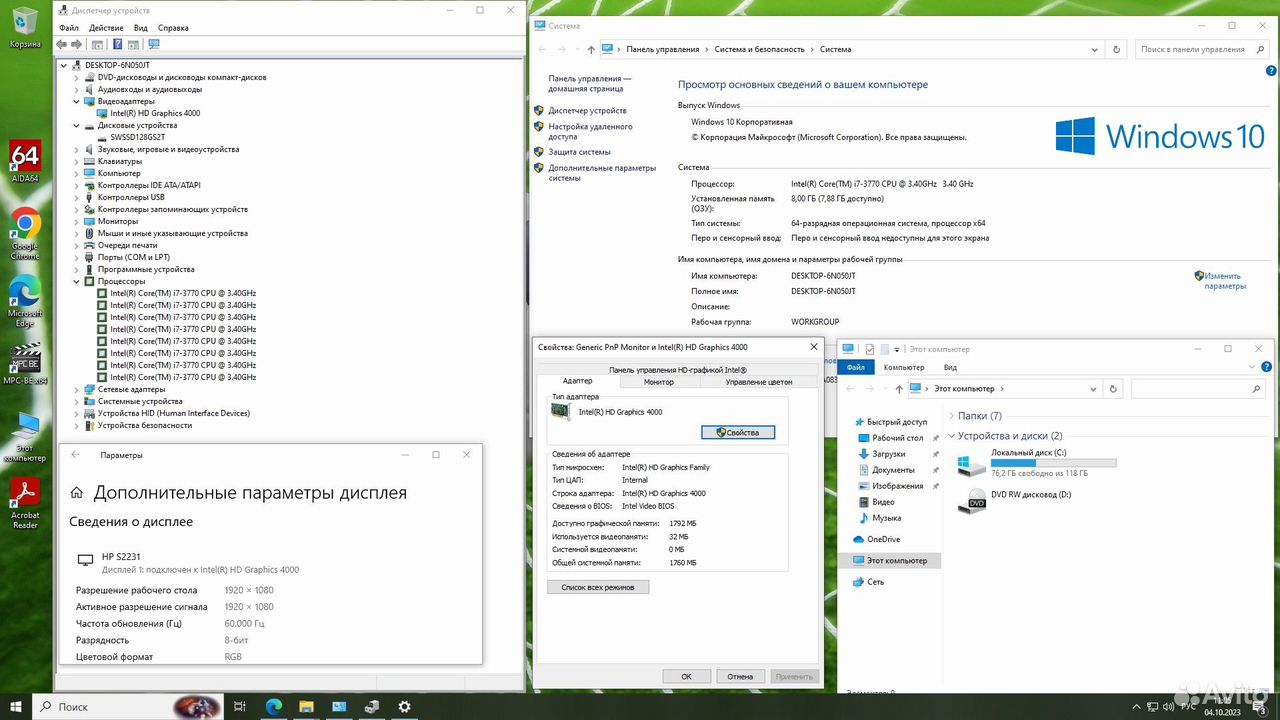Click Список всех режимов button
Screen dimensions: 1280x720
(598, 587)
